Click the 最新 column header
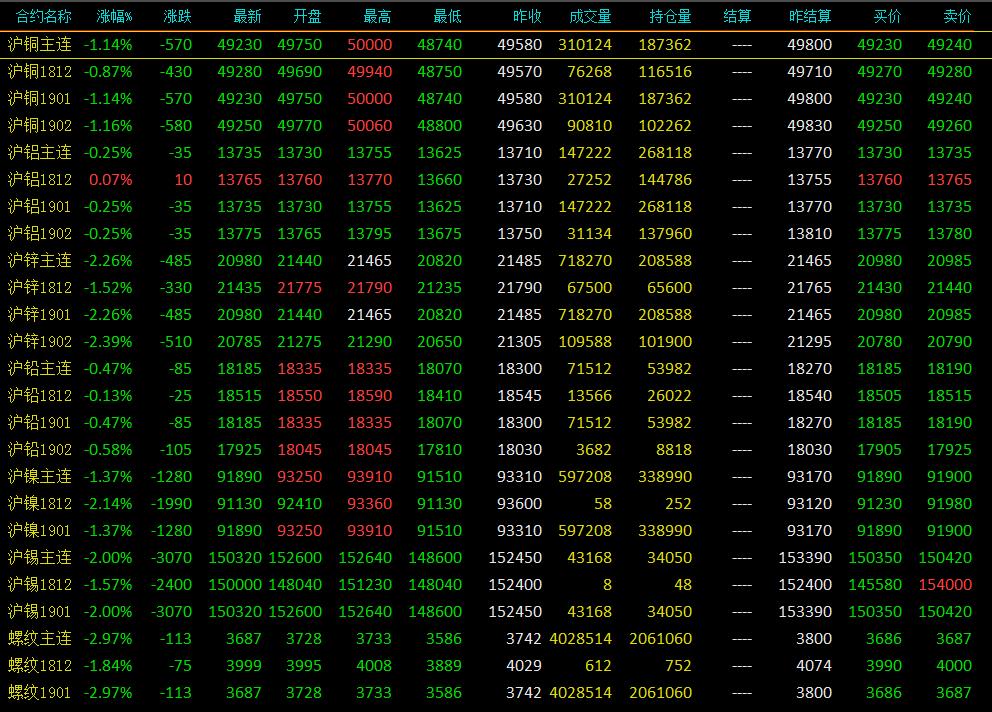The image size is (992, 712). tap(247, 16)
